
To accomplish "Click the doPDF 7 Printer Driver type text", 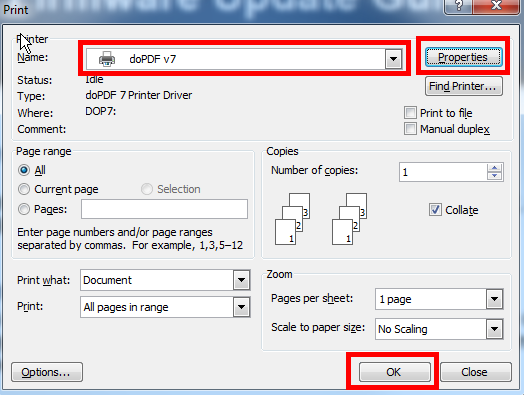I will (139, 95).
